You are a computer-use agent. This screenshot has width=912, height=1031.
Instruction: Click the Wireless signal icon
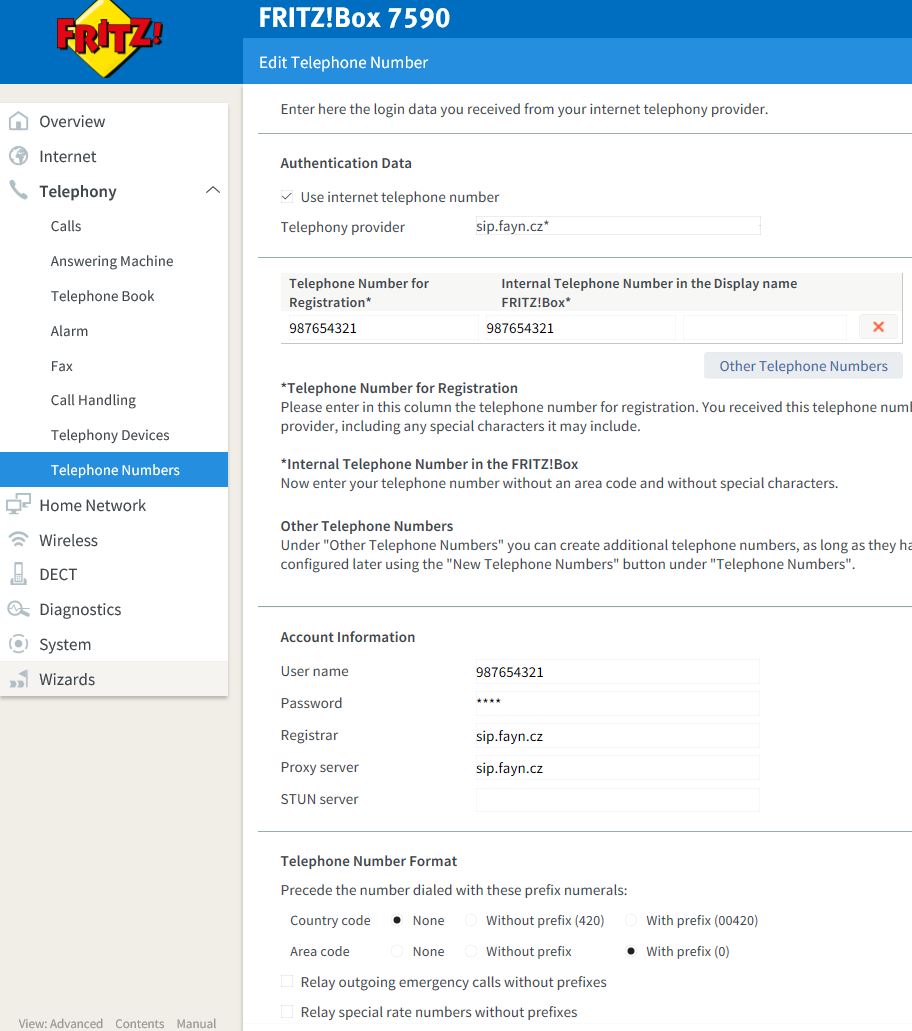pyautogui.click(x=18, y=540)
